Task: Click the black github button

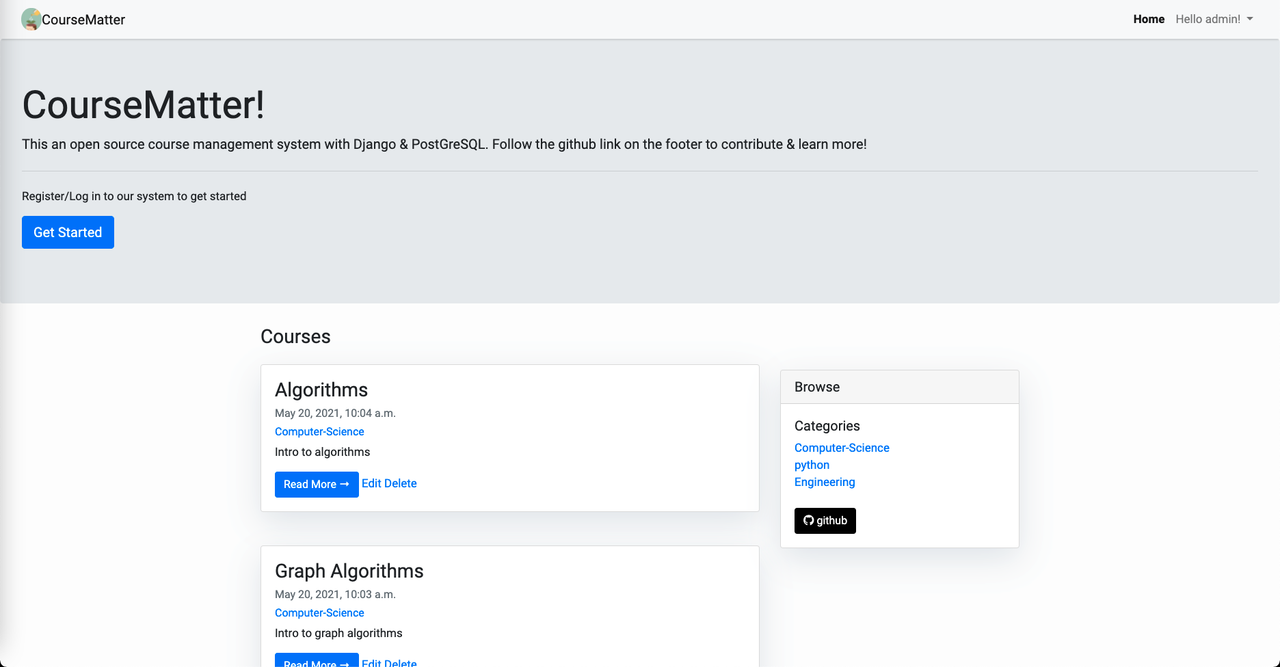Action: click(x=825, y=521)
